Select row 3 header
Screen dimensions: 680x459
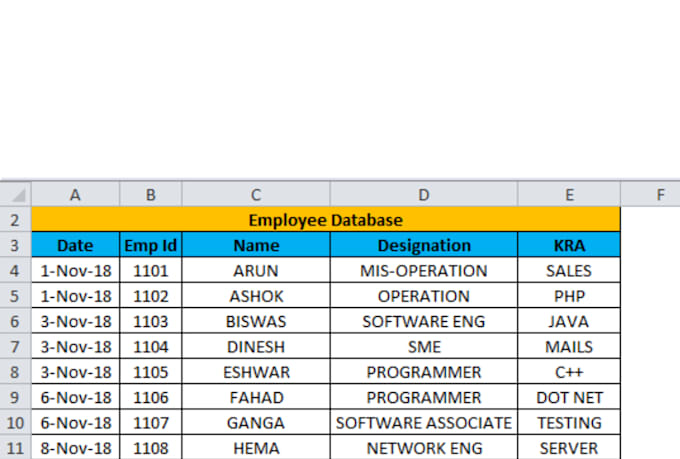[15, 245]
